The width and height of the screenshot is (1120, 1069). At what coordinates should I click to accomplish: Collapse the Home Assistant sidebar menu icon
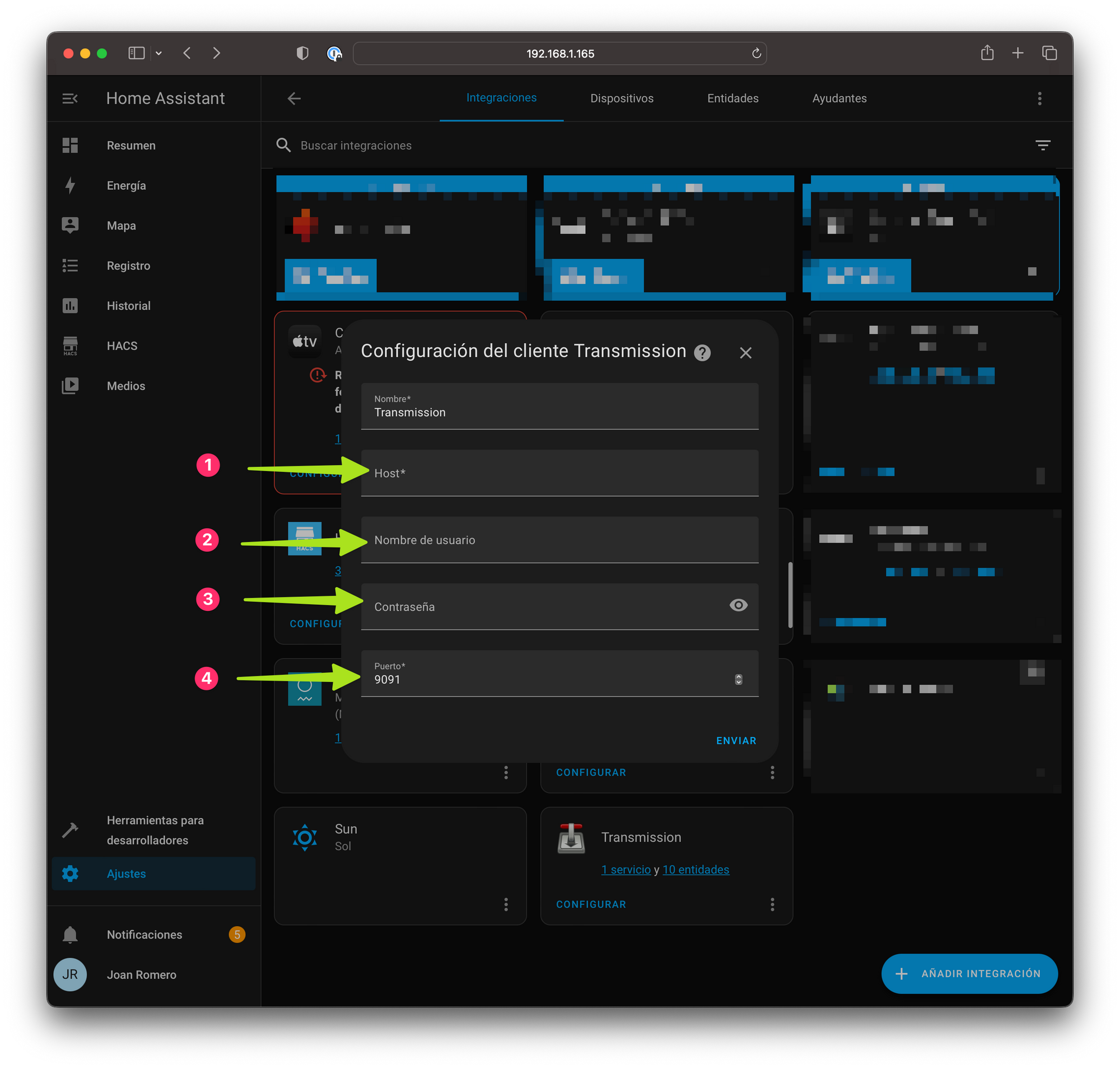[69, 99]
